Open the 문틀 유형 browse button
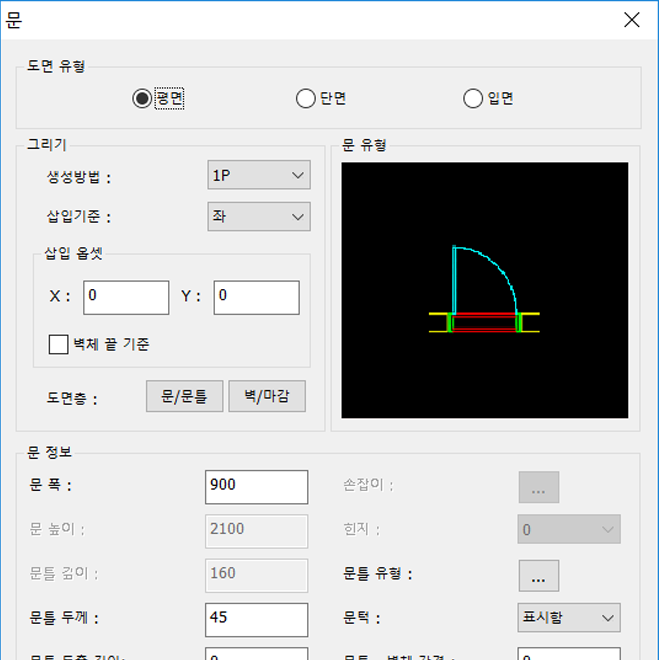This screenshot has width=659, height=660. tap(539, 575)
